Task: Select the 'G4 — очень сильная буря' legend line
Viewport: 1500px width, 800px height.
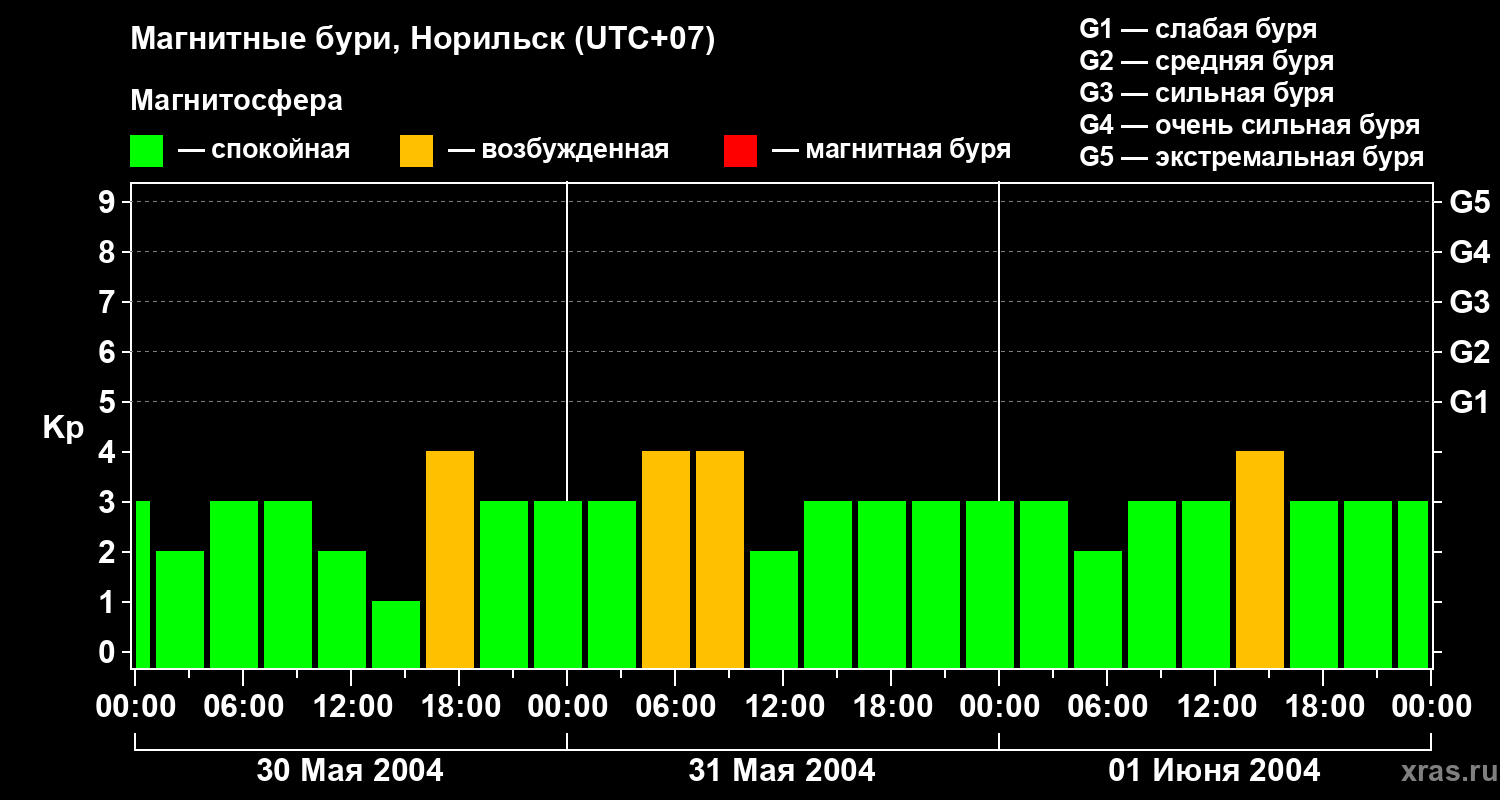Action: pos(1249,125)
